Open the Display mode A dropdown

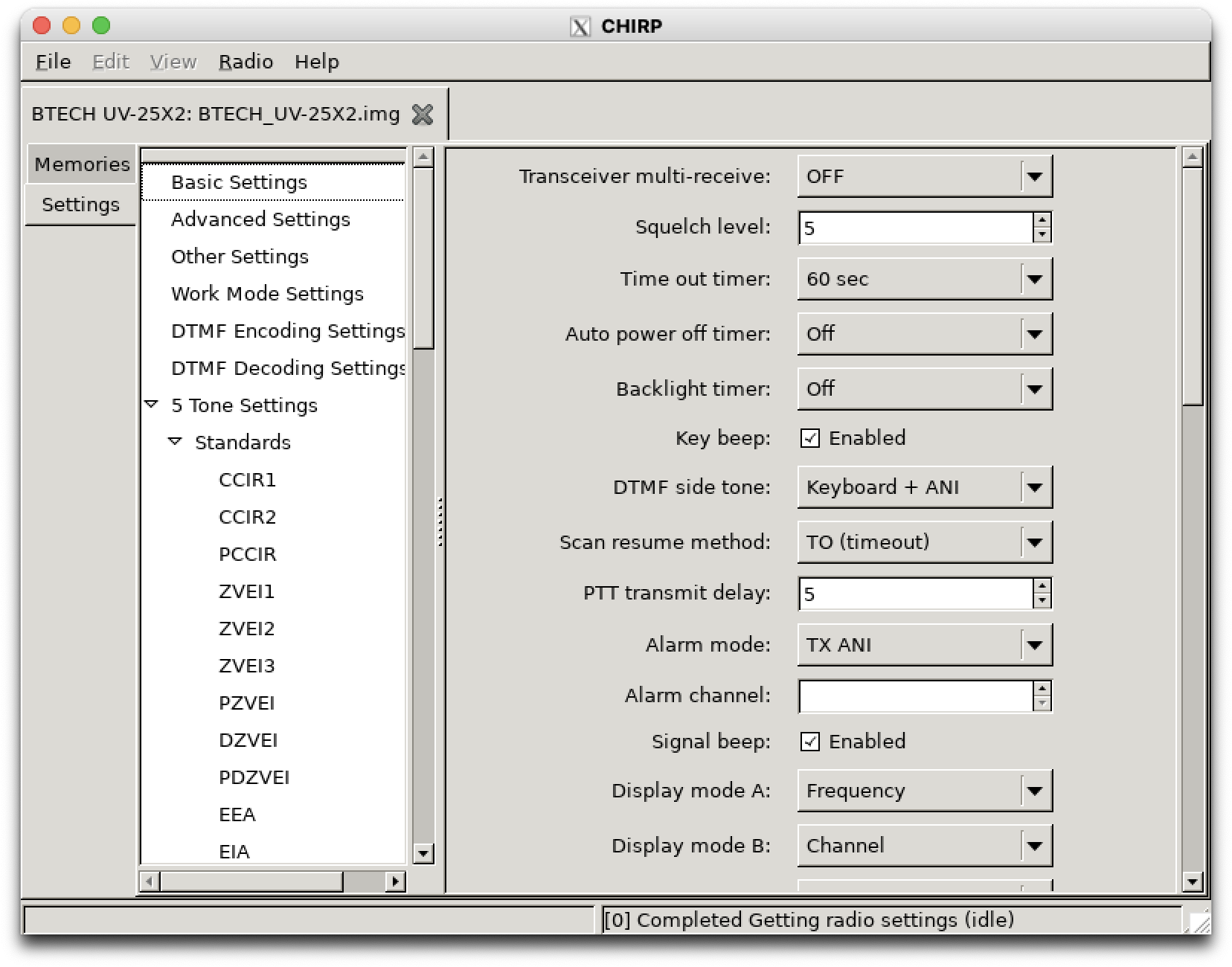pos(925,791)
